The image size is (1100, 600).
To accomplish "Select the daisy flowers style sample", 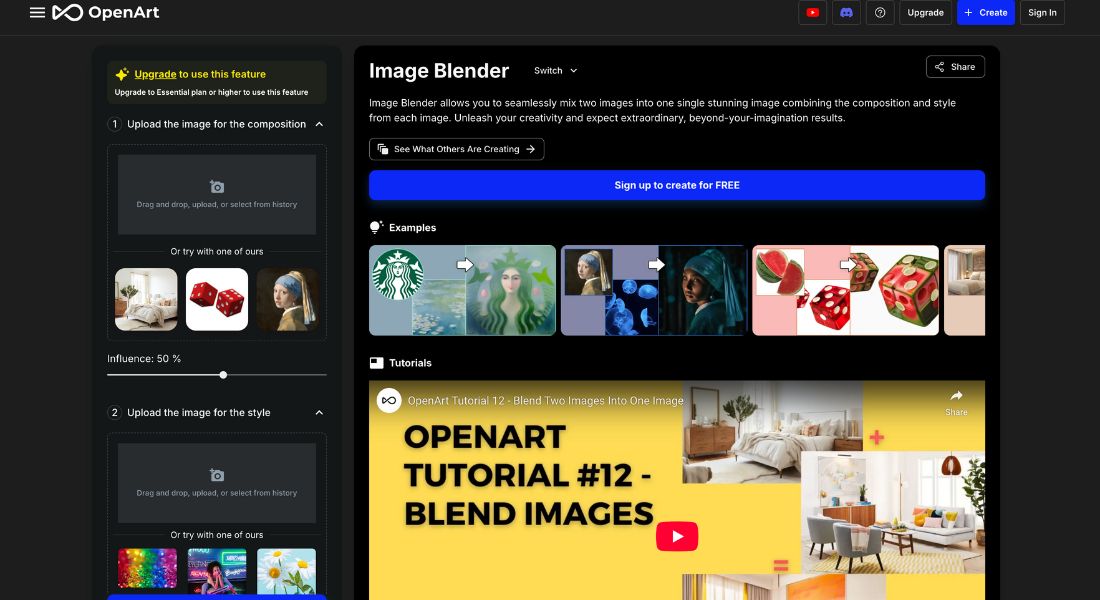I will (286, 569).
